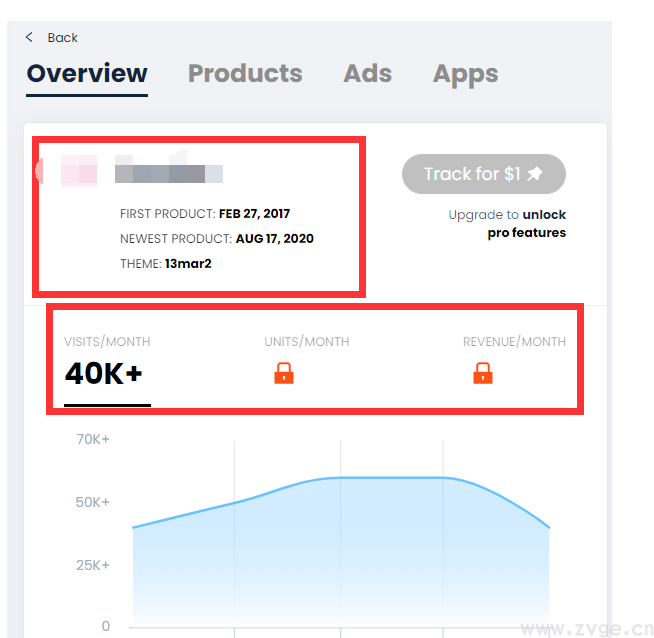654x638 pixels.
Task: Click the pin icon on Track button
Action: (535, 173)
